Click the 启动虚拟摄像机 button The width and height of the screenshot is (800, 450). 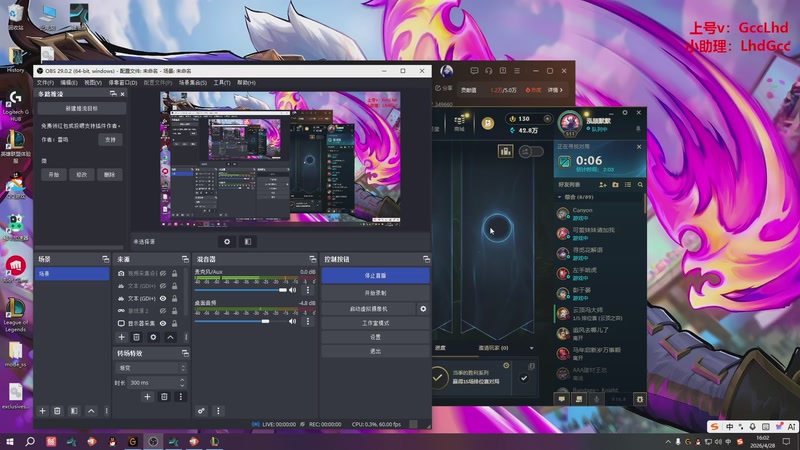click(368, 309)
